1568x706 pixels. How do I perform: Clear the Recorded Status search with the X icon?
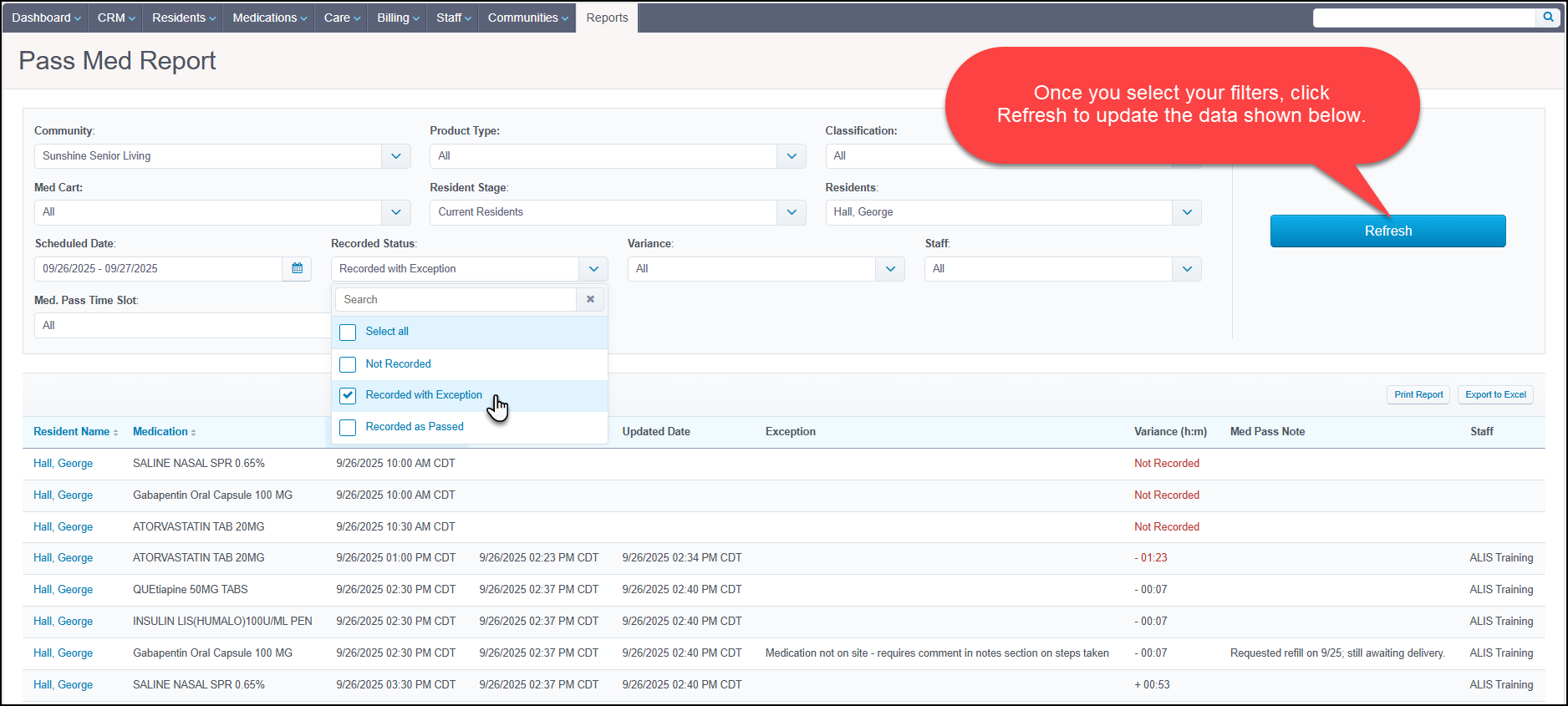(590, 299)
